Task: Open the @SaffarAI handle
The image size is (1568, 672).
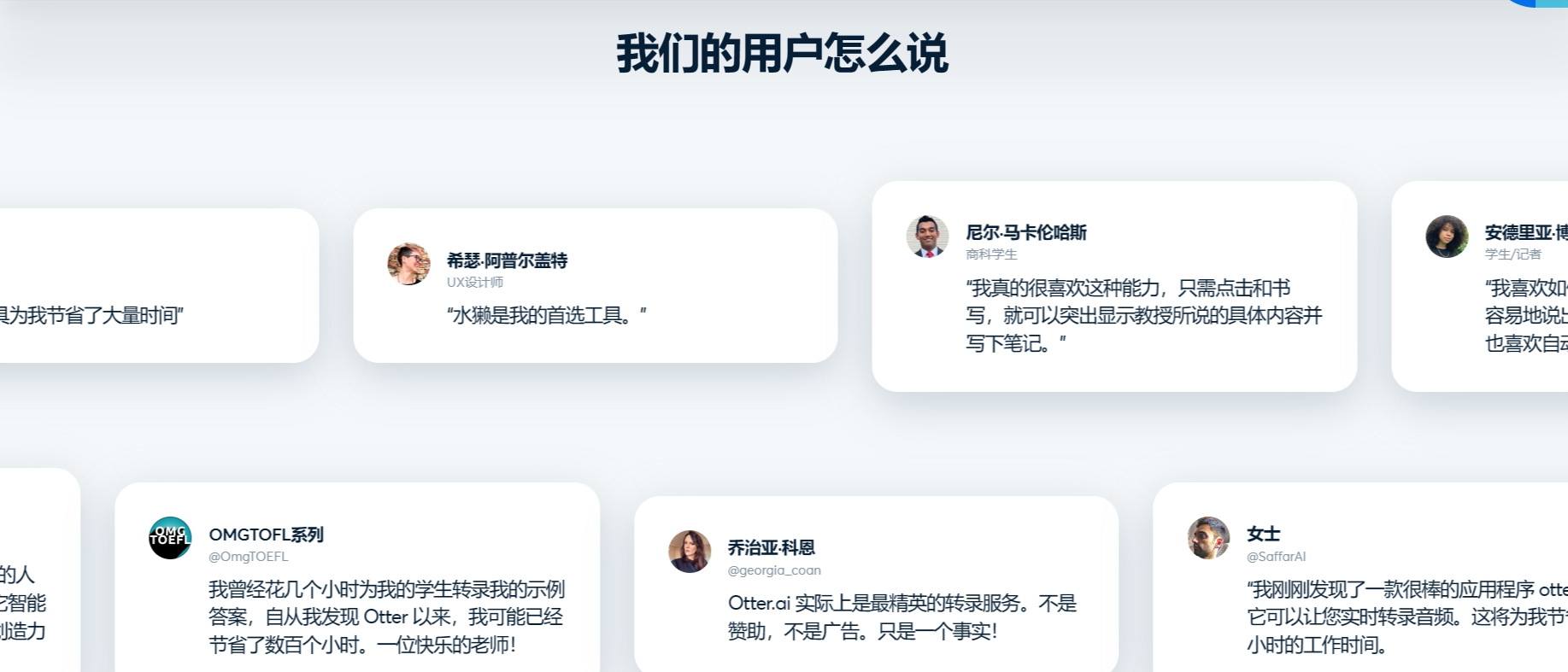Action: (1276, 557)
